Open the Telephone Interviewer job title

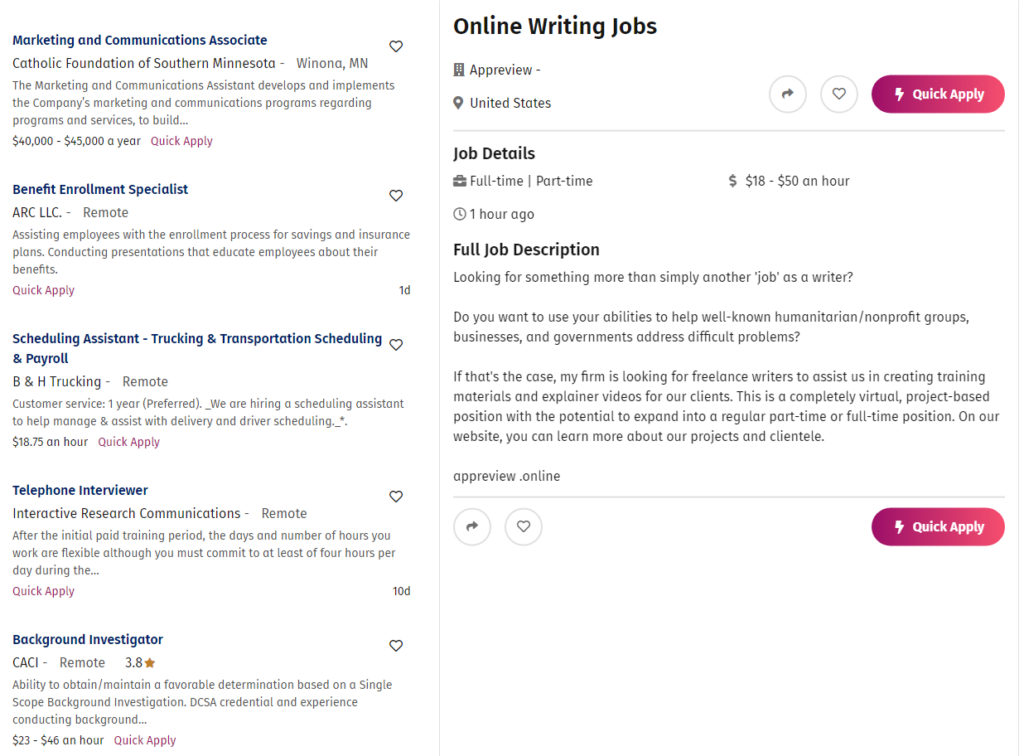point(80,490)
